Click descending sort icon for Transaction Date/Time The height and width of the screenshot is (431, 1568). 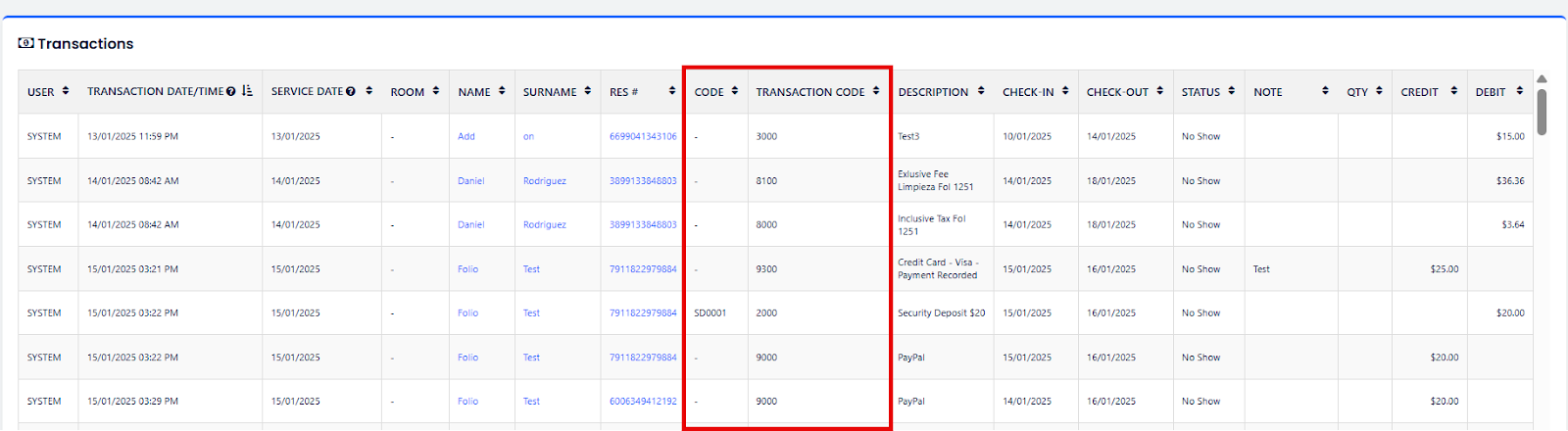(247, 91)
